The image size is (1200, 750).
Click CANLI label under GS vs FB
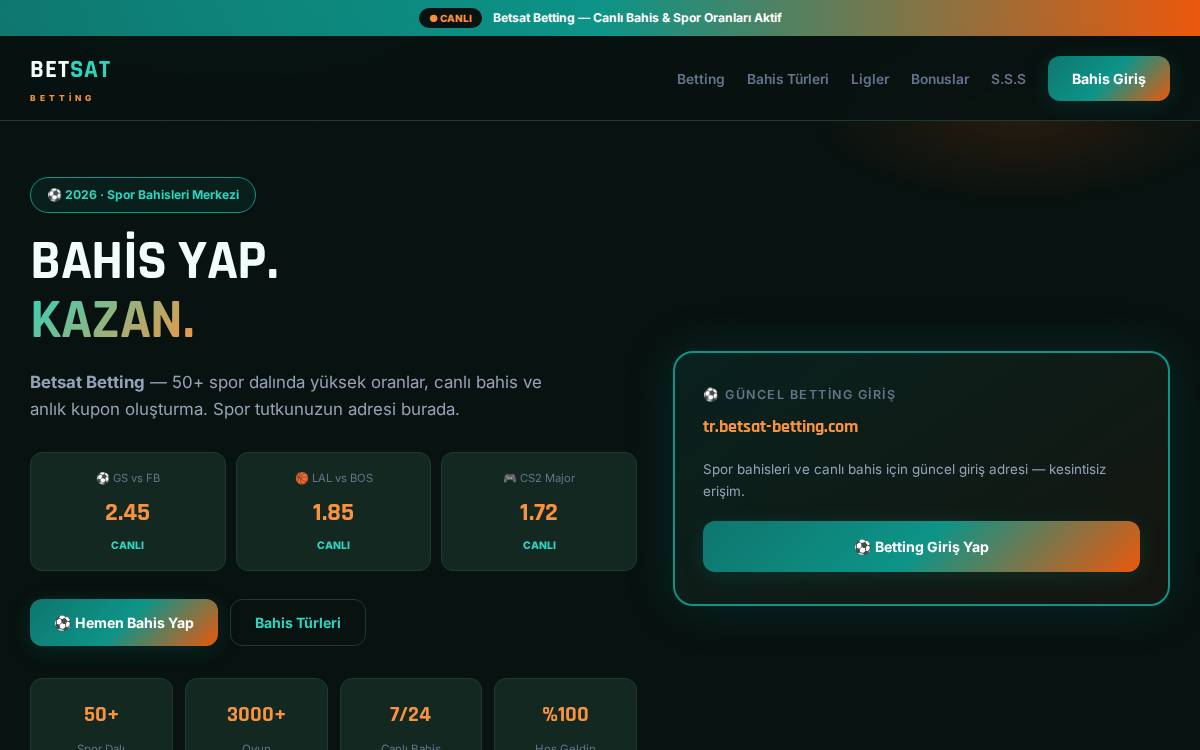tap(128, 545)
